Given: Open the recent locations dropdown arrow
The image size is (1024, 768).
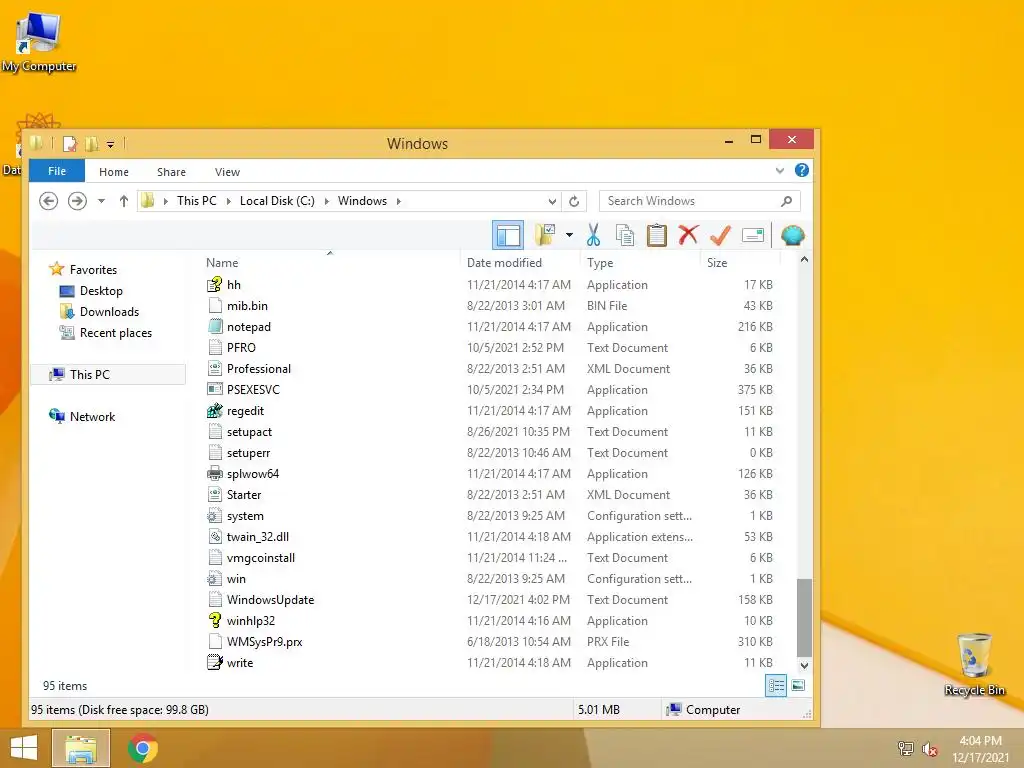Looking at the screenshot, I should 101,201.
